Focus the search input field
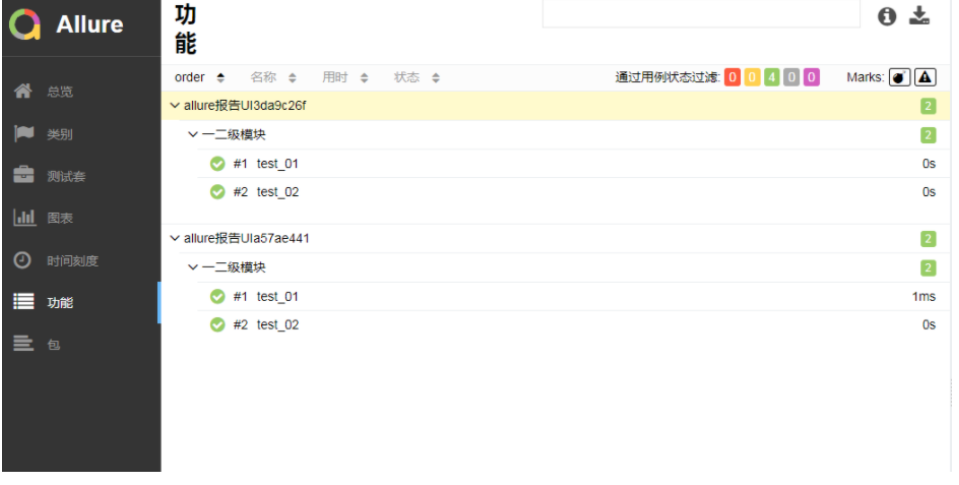The height and width of the screenshot is (485, 959). 701,13
